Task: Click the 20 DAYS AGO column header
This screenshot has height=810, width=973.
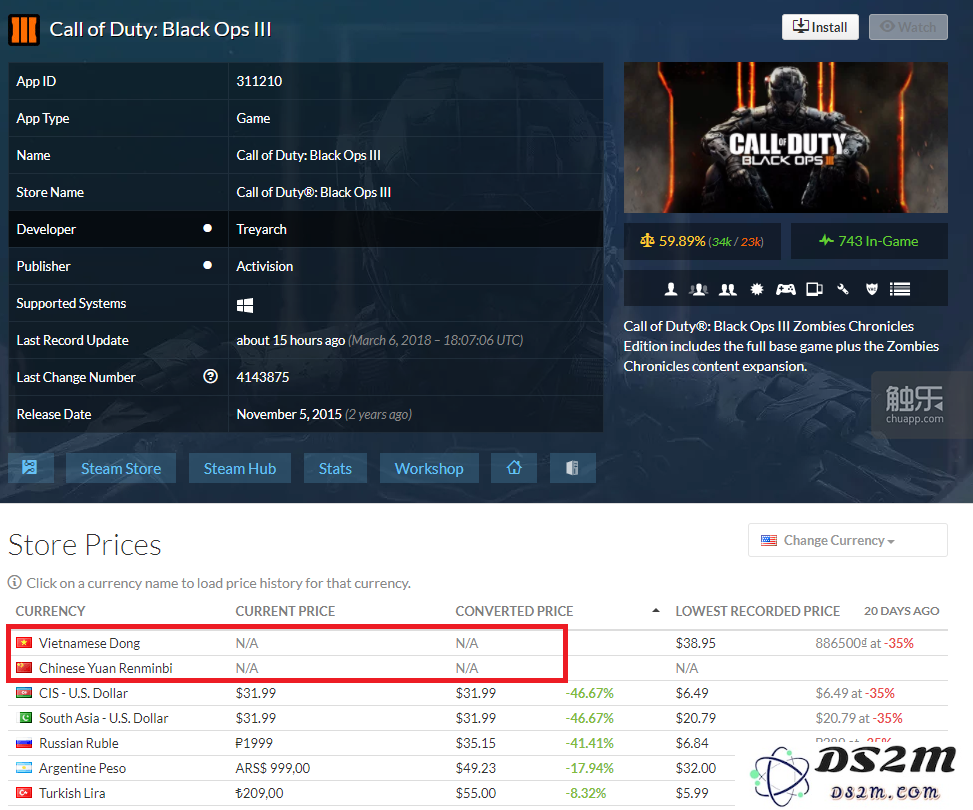Action: click(901, 611)
